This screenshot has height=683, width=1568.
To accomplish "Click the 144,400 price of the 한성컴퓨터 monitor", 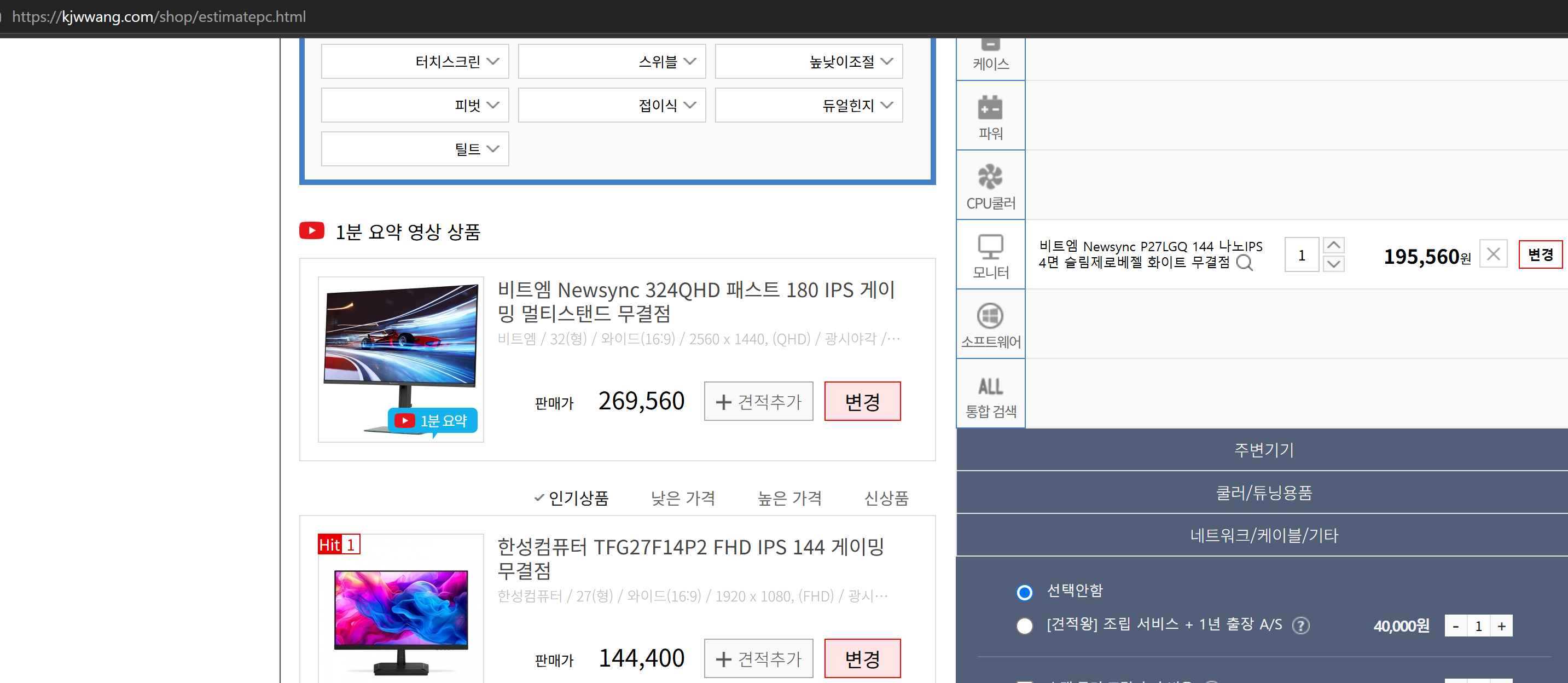I will coord(641,658).
